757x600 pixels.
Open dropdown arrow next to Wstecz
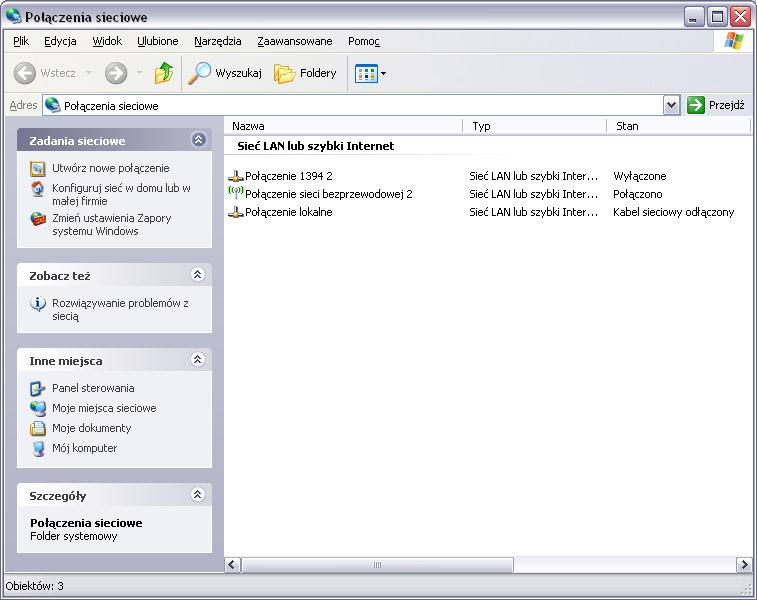point(88,73)
